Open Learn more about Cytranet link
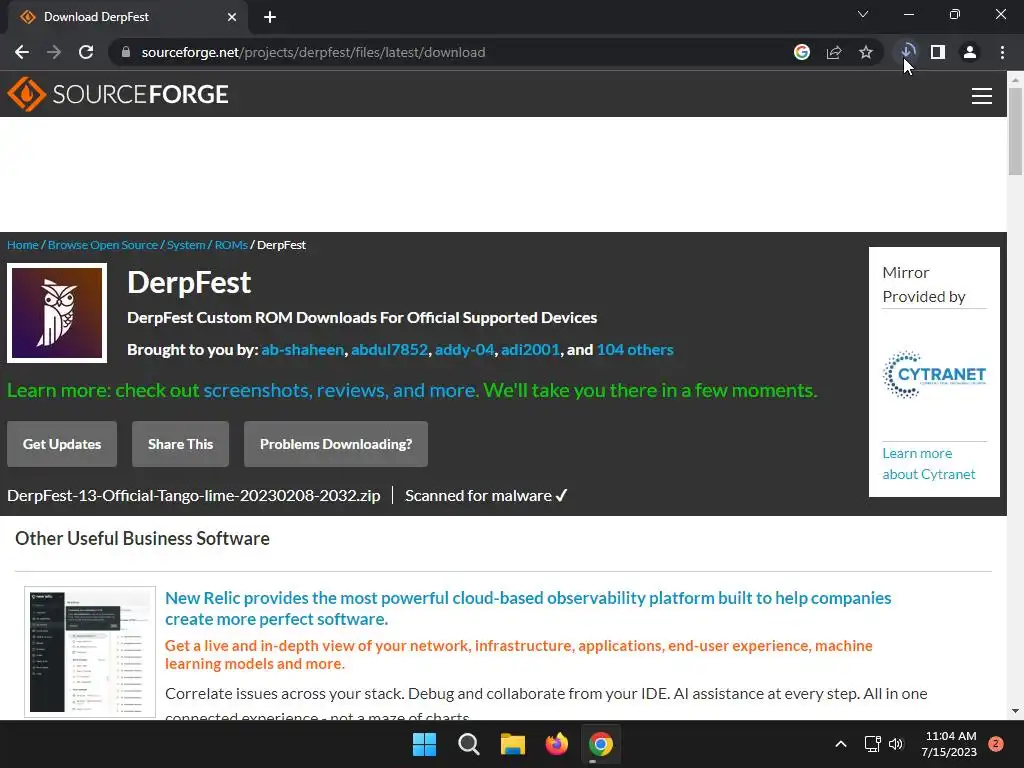This screenshot has width=1024, height=768. [929, 464]
